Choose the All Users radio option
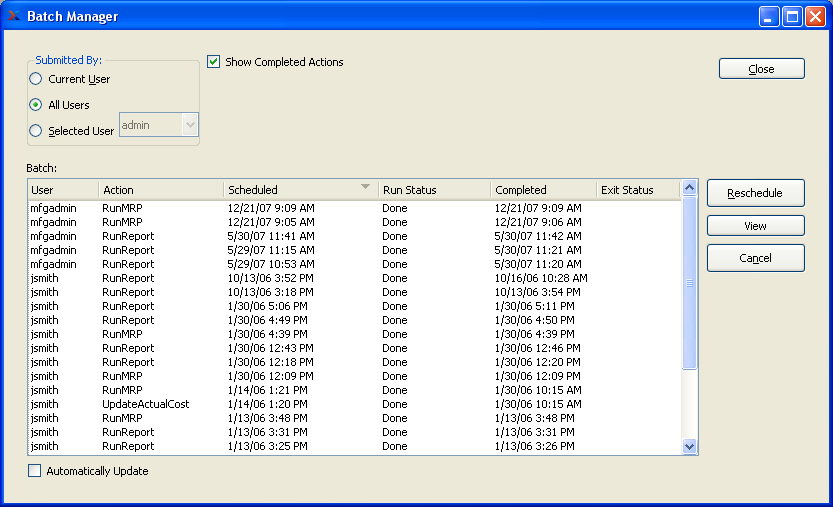The width and height of the screenshot is (833, 507). (x=36, y=105)
